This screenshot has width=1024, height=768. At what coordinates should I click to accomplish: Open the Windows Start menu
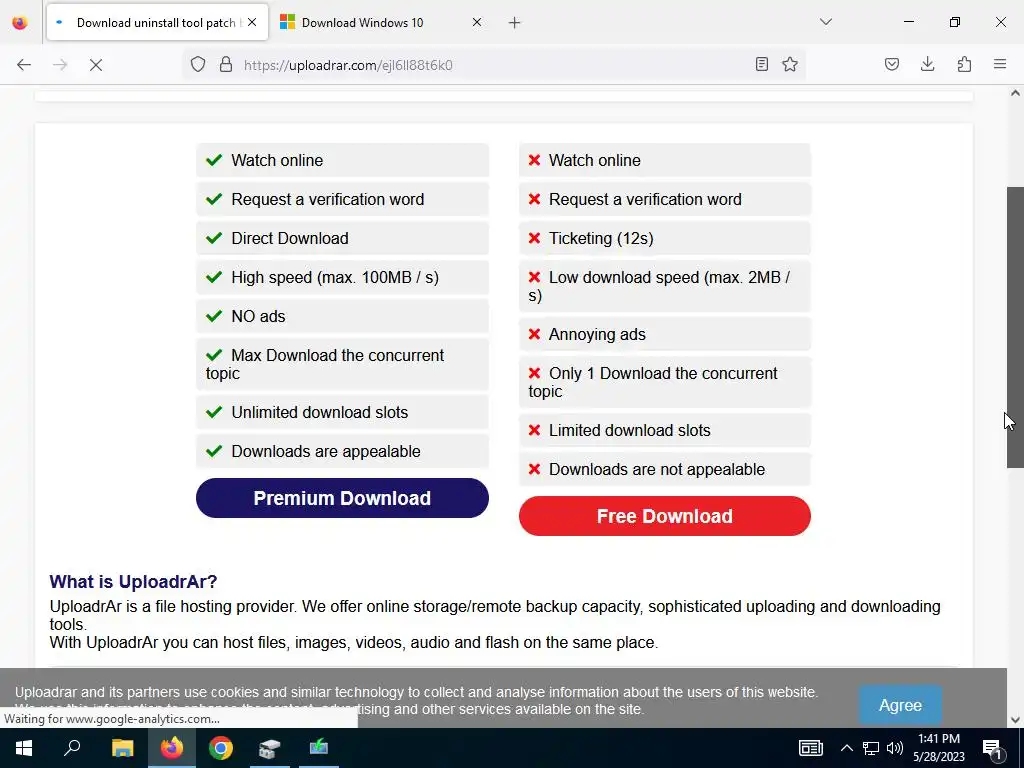(x=24, y=748)
